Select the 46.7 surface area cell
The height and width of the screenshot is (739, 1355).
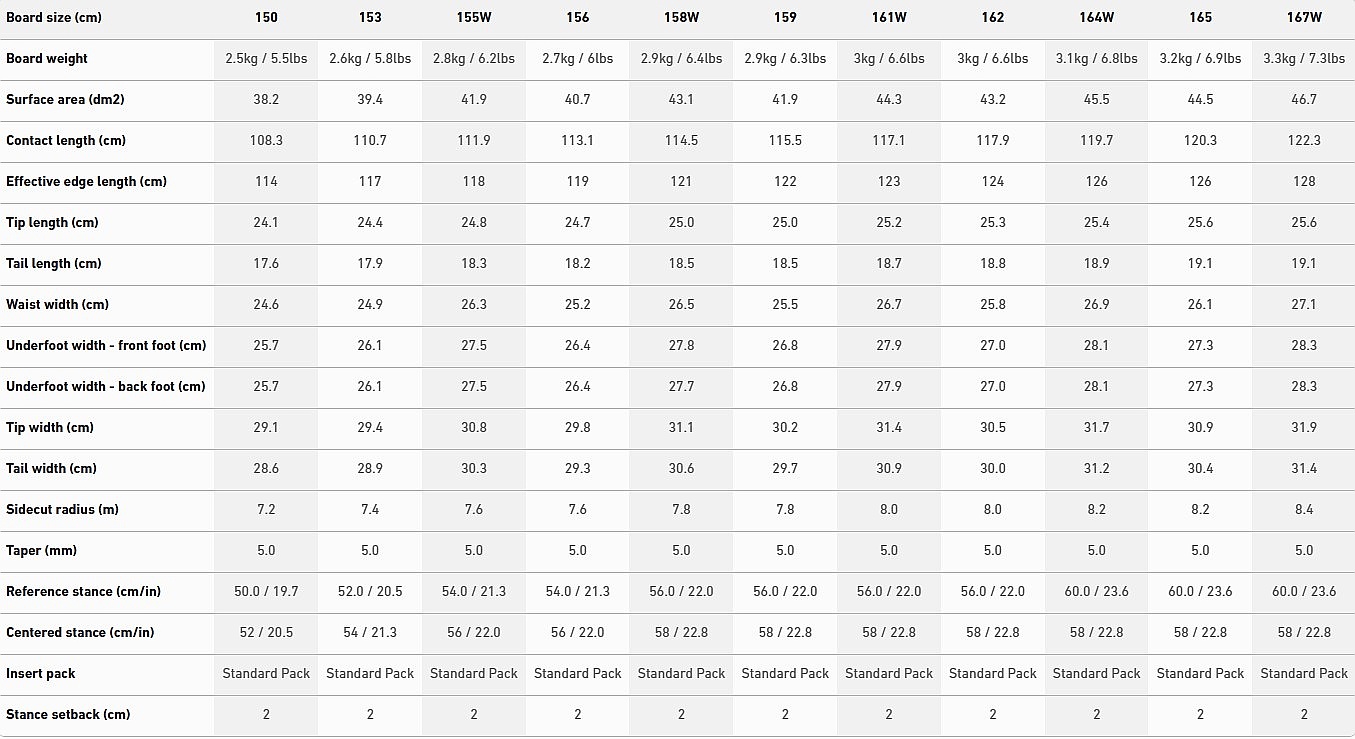tap(1304, 100)
